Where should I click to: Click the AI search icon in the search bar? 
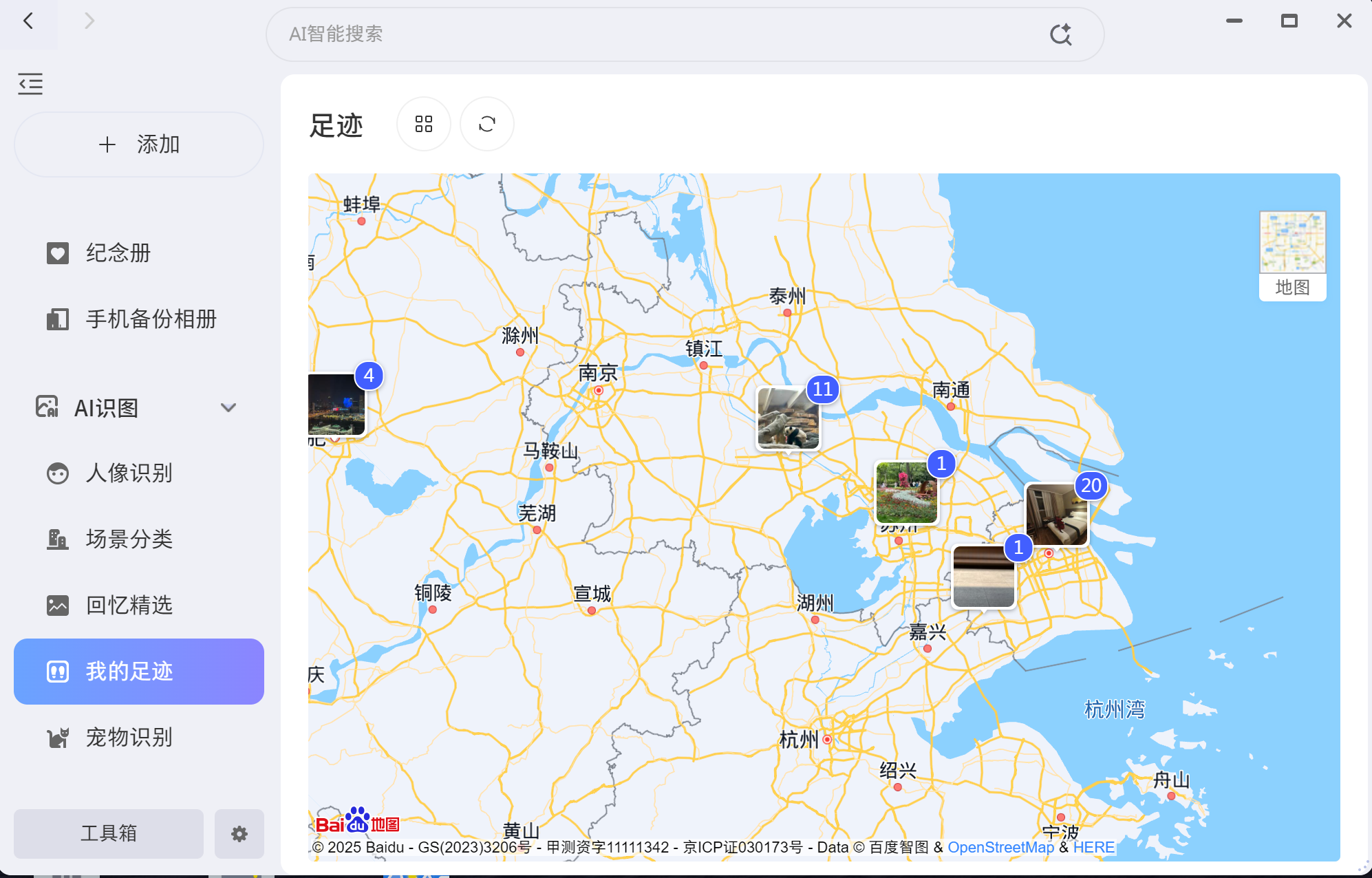click(1060, 34)
